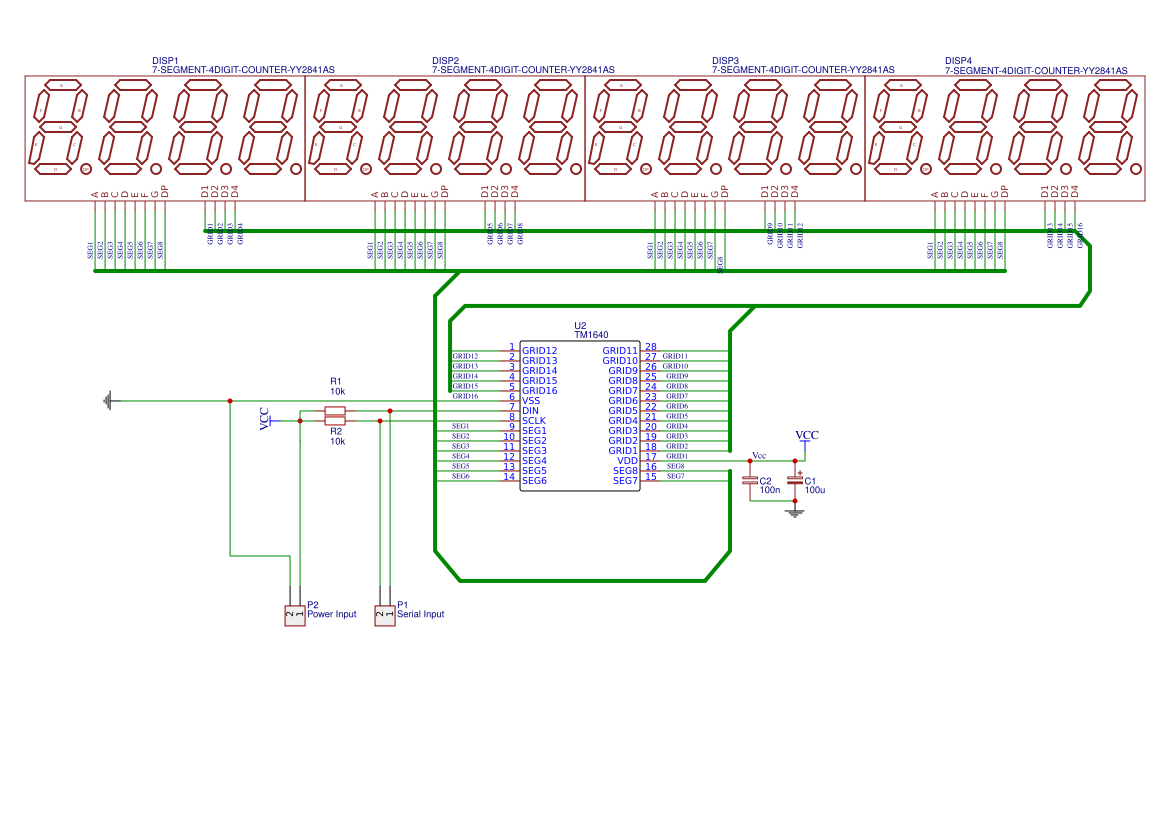Select capacitor C1 100u symbol
The height and width of the screenshot is (827, 1169).
coord(795,481)
